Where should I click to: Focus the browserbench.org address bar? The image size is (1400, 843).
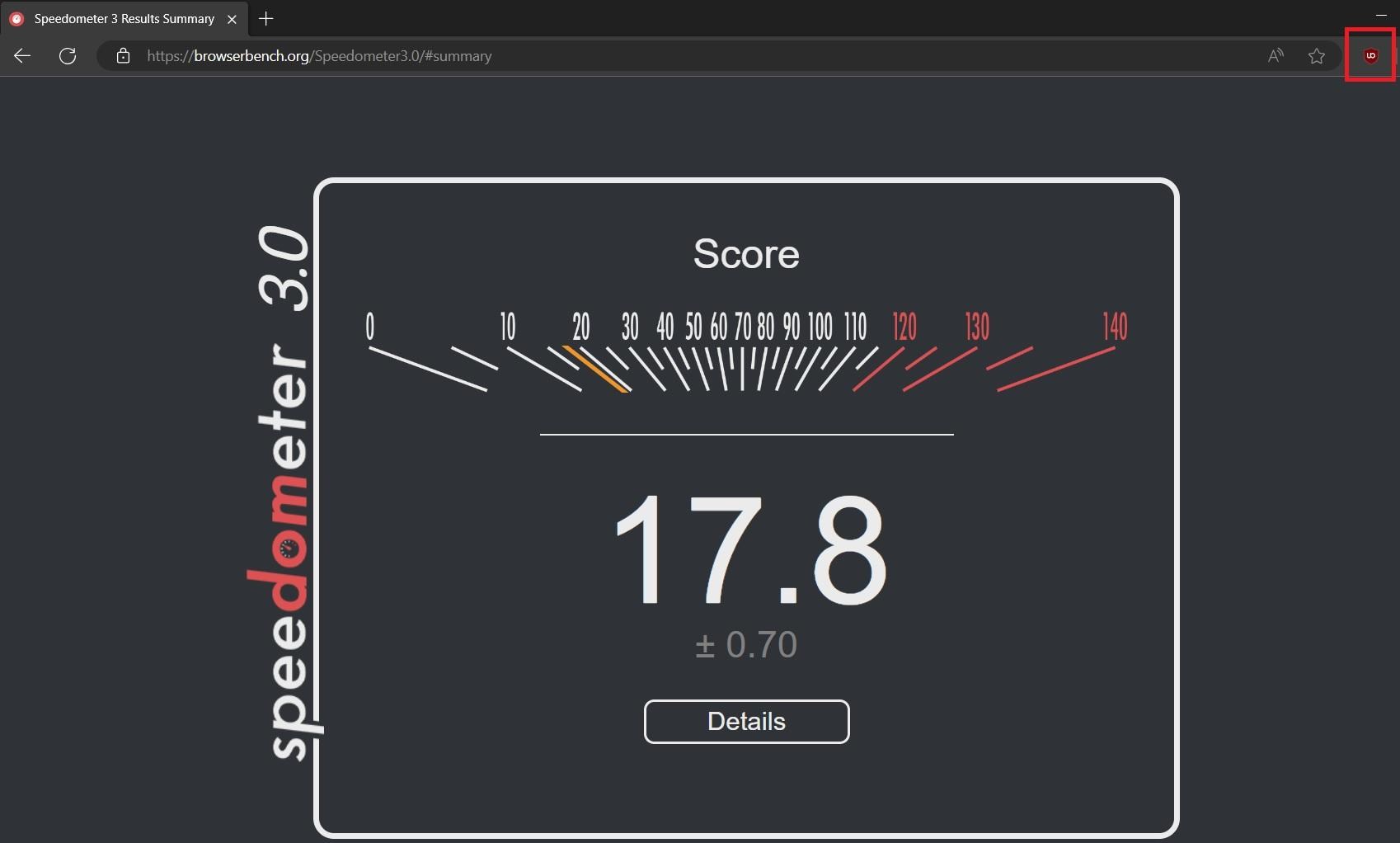tap(660, 56)
